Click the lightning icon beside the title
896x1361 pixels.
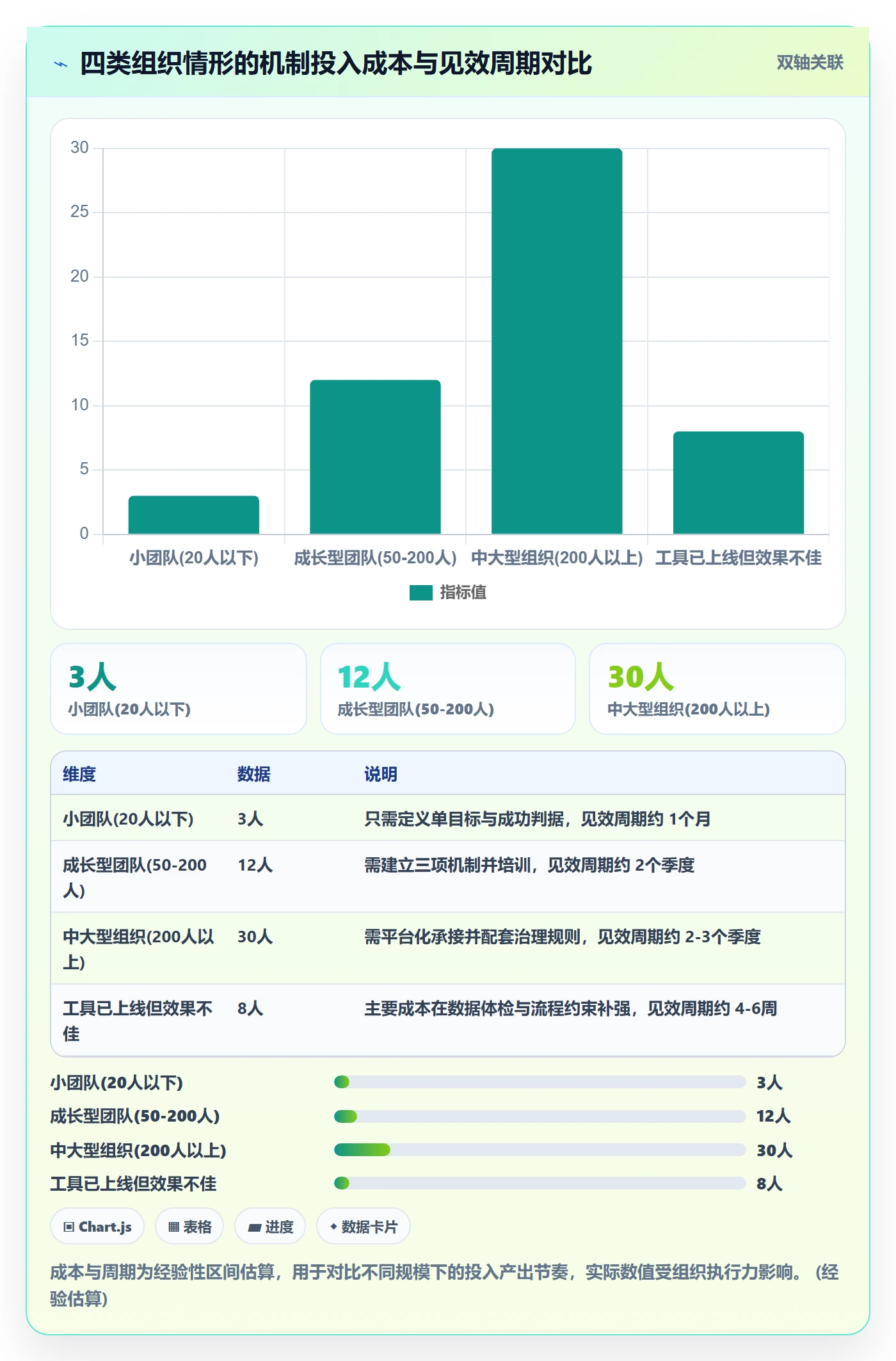61,64
